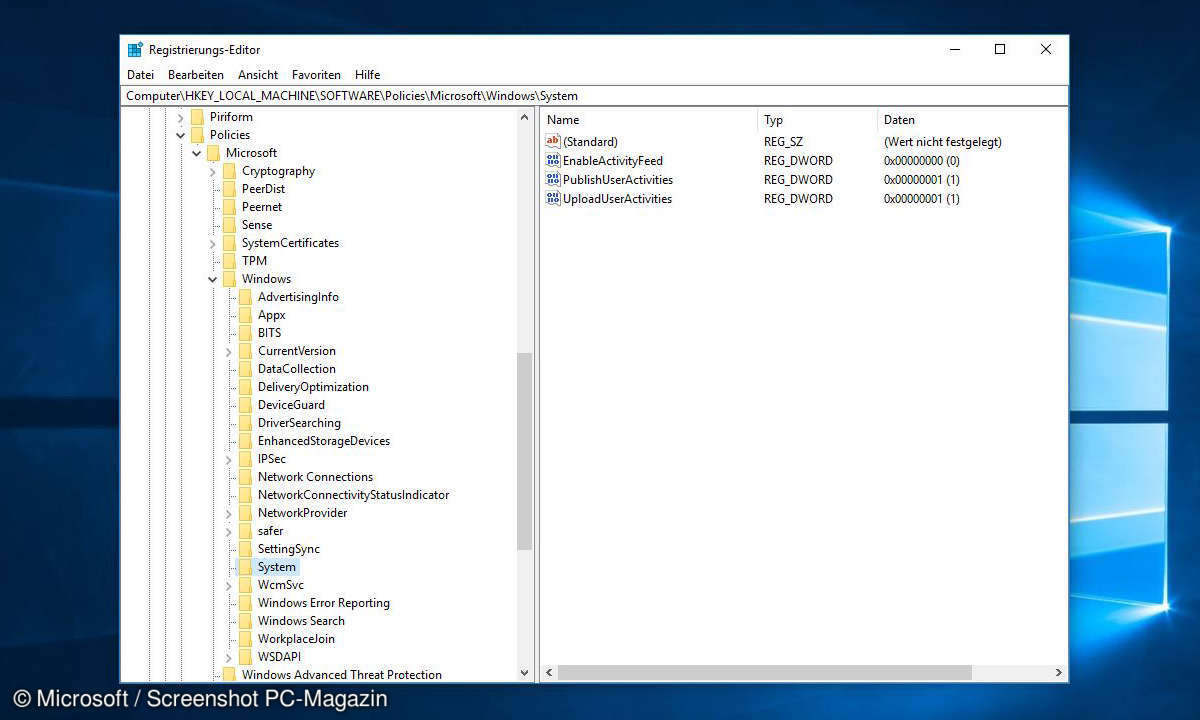Click the Cryptography folder icon
The height and width of the screenshot is (720, 1200).
229,171
